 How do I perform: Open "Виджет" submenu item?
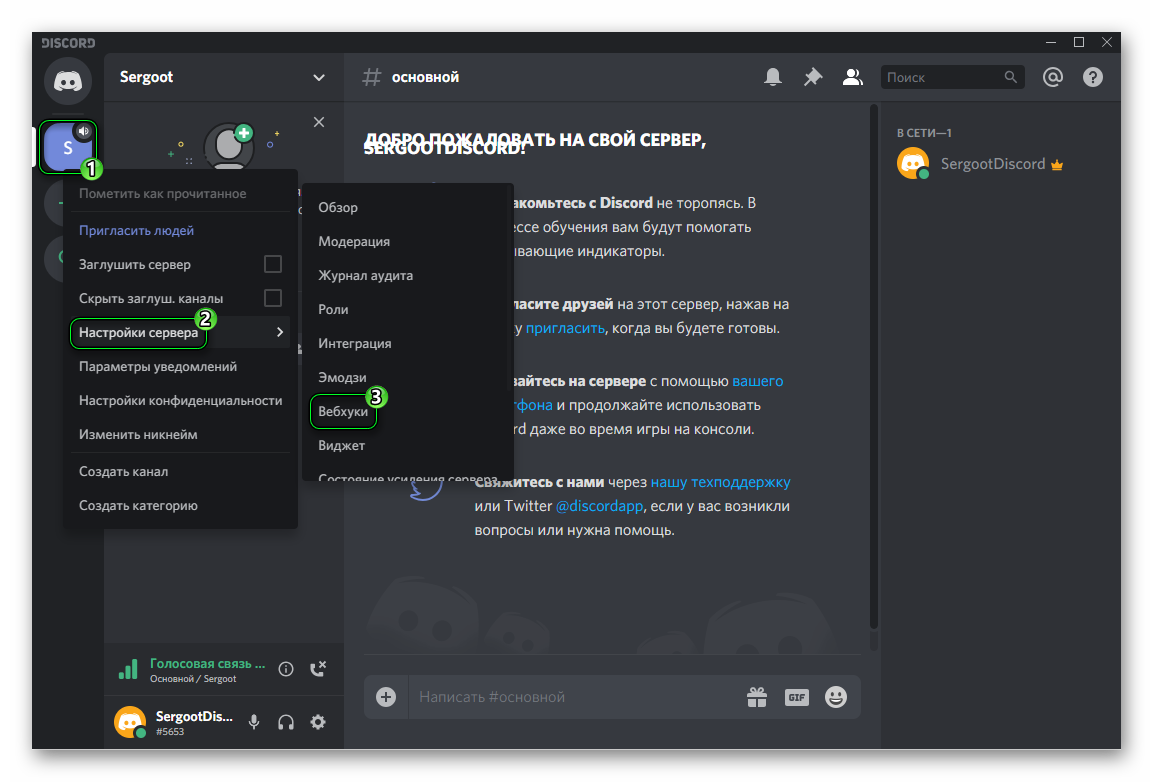[407, 445]
